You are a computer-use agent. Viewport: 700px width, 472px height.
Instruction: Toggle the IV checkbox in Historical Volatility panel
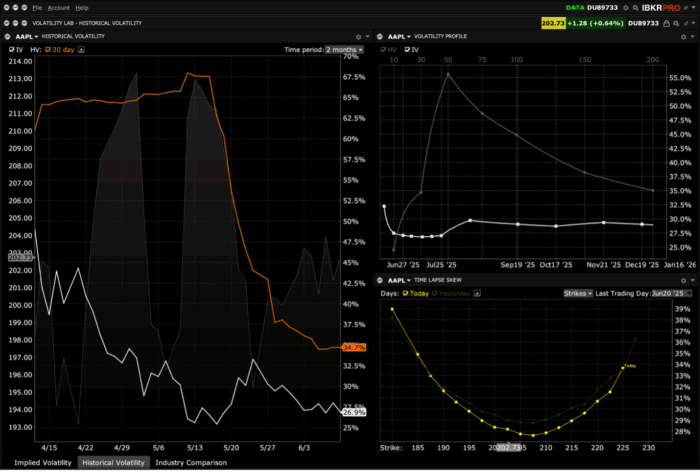tap(12, 50)
